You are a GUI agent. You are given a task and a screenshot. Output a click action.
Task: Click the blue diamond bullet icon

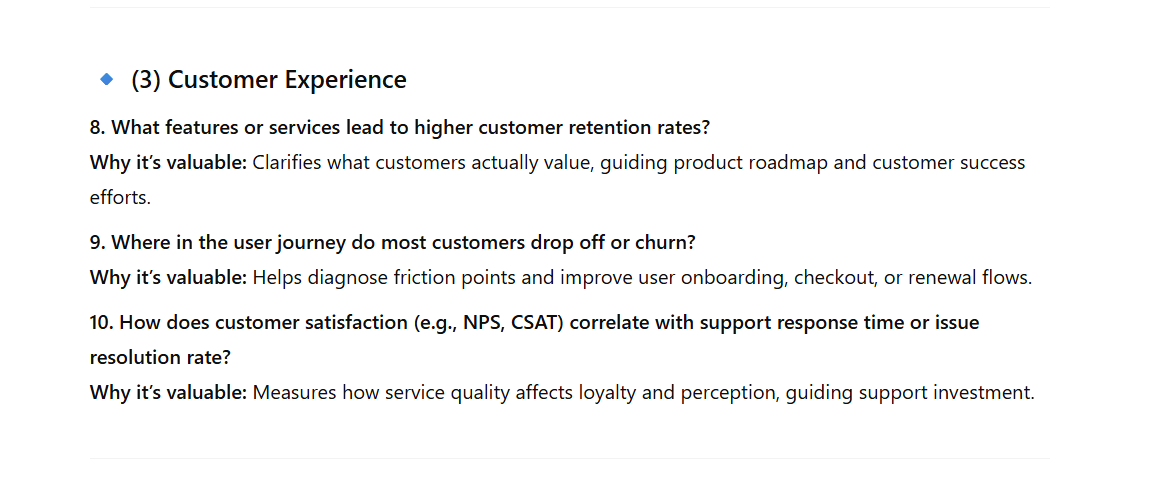click(x=107, y=79)
